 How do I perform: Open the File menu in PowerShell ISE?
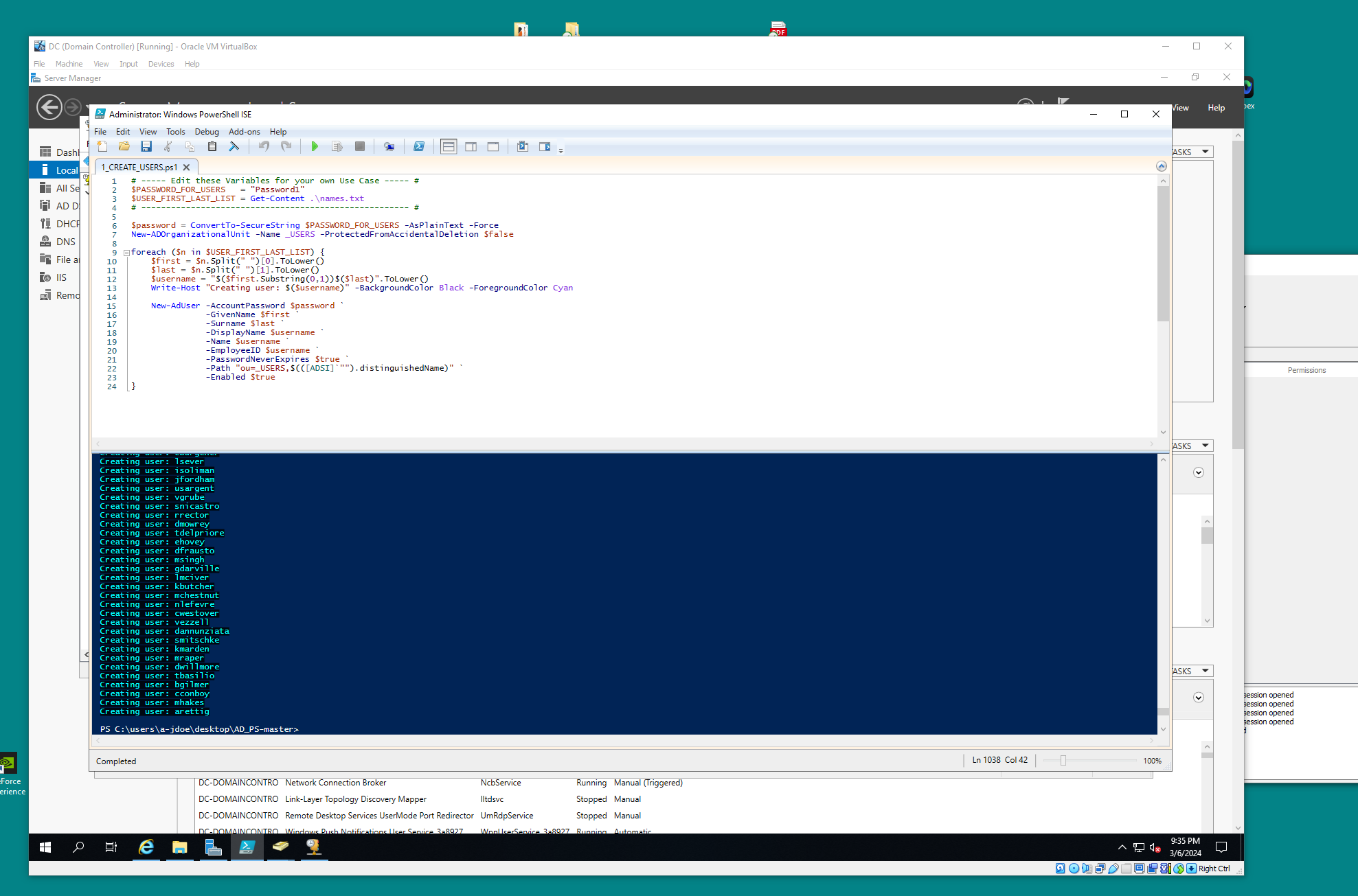[x=100, y=132]
